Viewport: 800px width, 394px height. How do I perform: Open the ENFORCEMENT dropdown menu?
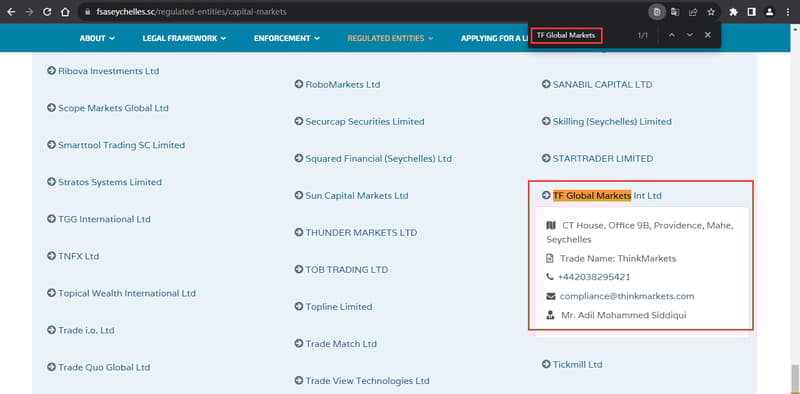pyautogui.click(x=287, y=38)
